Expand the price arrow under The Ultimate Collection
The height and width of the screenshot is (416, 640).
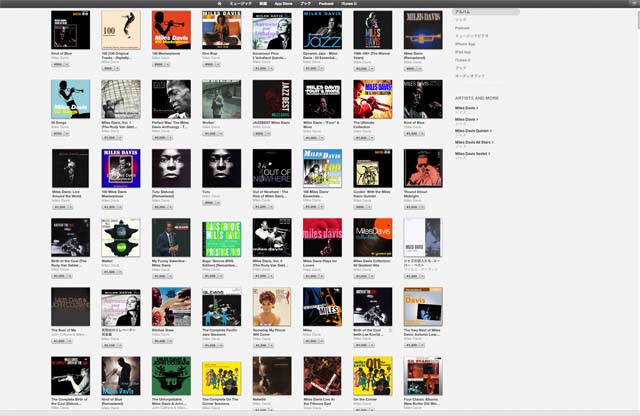tap(371, 138)
